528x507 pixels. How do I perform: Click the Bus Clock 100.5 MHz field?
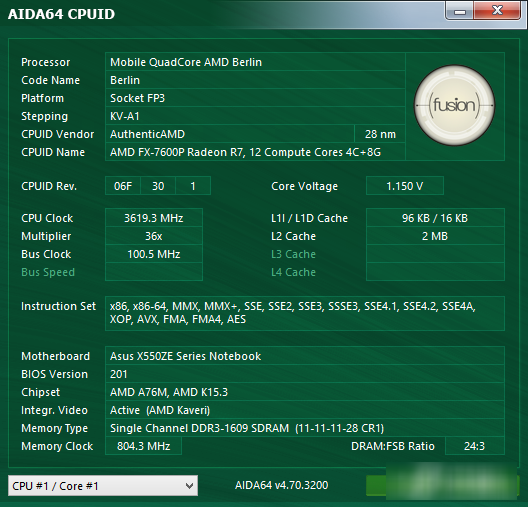[x=154, y=254]
